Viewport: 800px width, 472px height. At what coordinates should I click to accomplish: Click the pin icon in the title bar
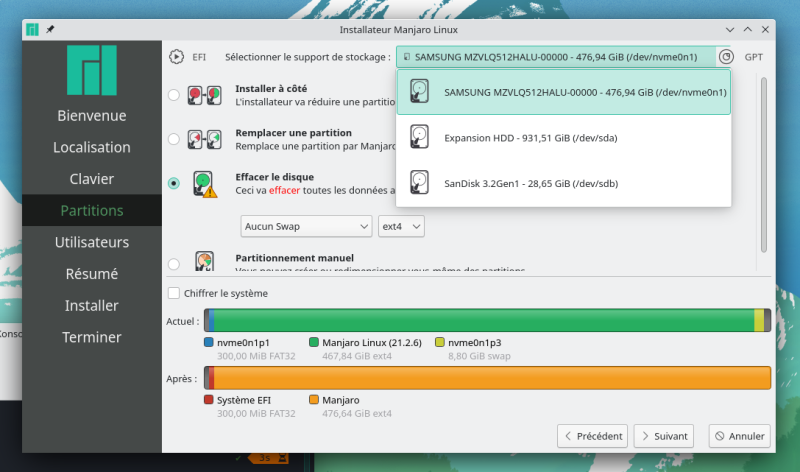(50, 30)
